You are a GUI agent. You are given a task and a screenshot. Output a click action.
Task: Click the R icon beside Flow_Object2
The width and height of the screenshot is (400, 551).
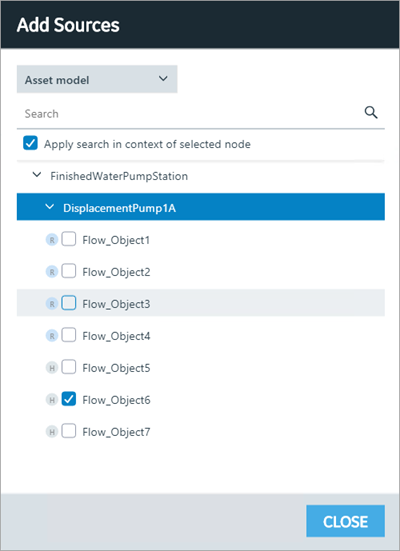[52, 272]
